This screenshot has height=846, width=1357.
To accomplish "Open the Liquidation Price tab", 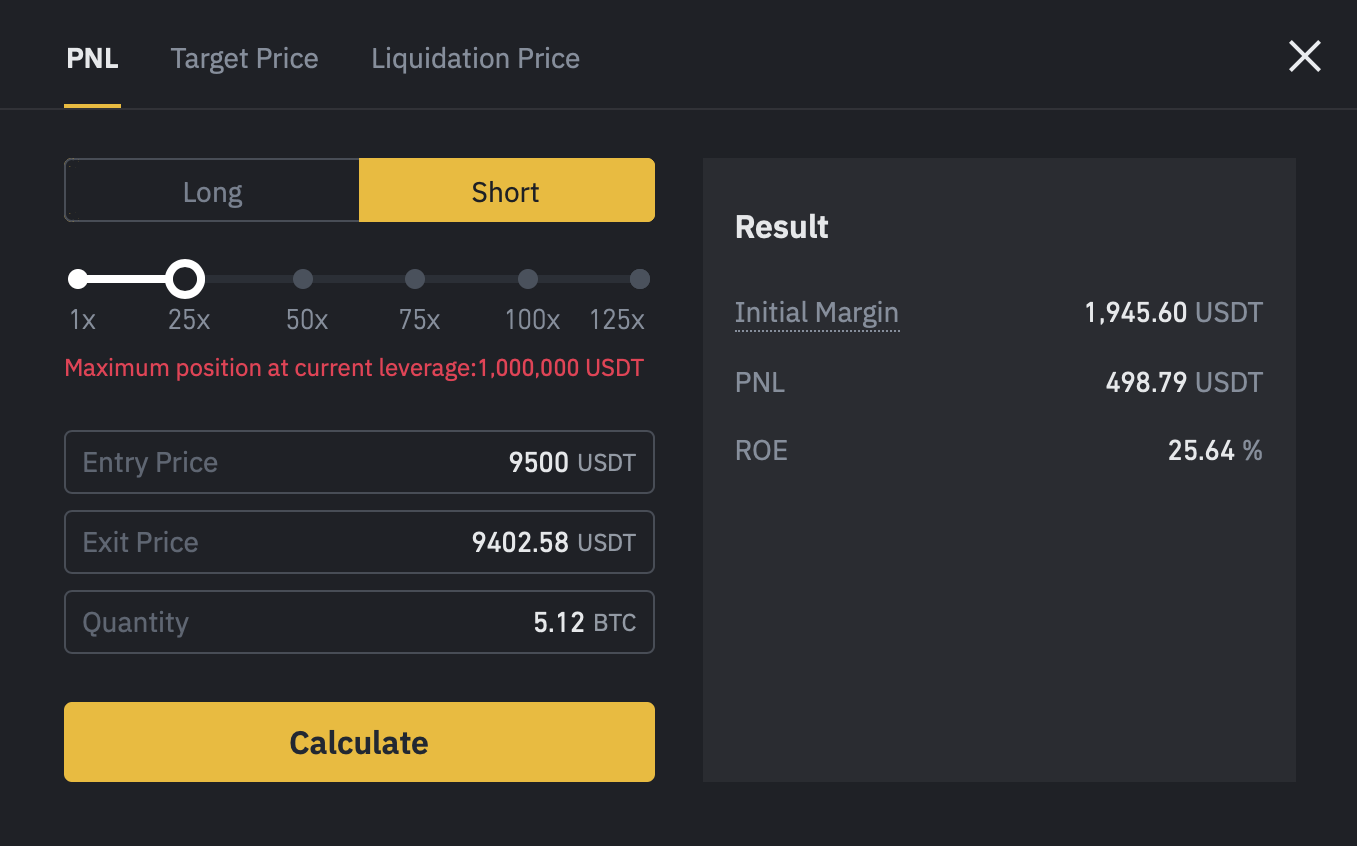I will 475,59.
